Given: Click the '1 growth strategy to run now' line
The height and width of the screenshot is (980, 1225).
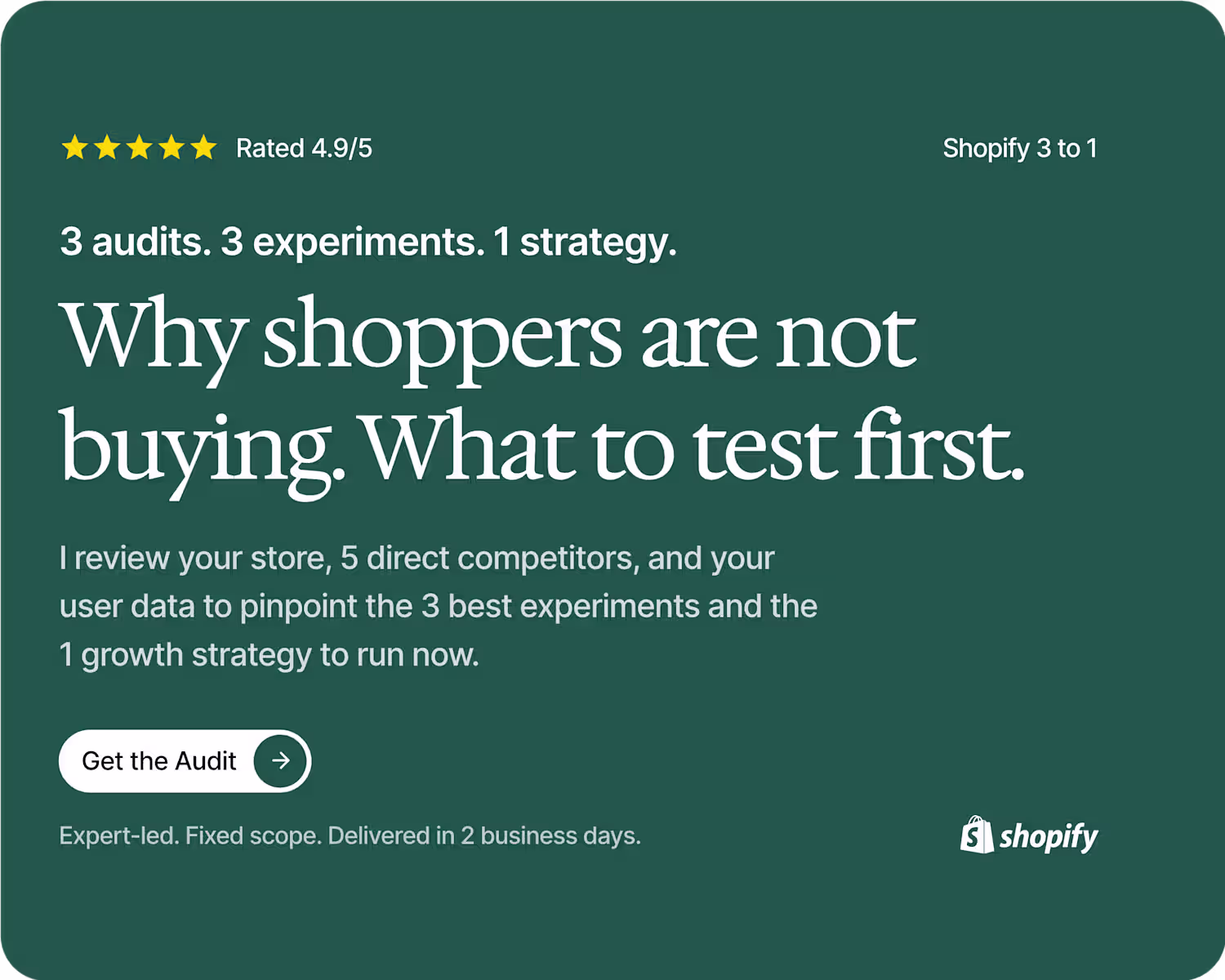Looking at the screenshot, I should 269,656.
